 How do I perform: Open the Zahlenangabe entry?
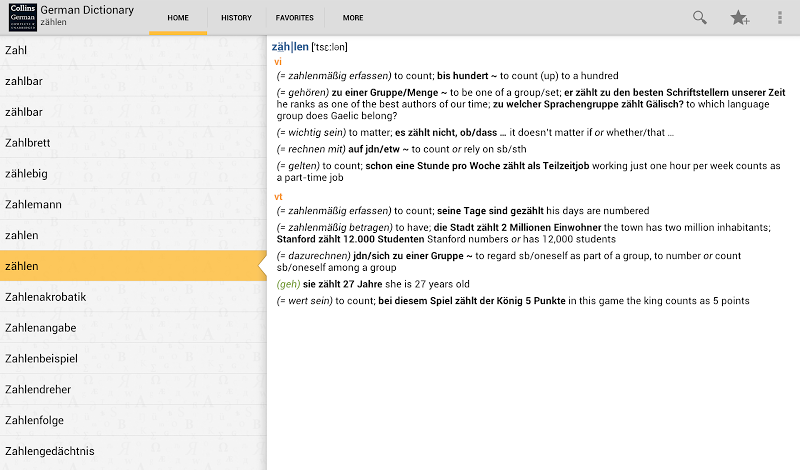point(133,328)
